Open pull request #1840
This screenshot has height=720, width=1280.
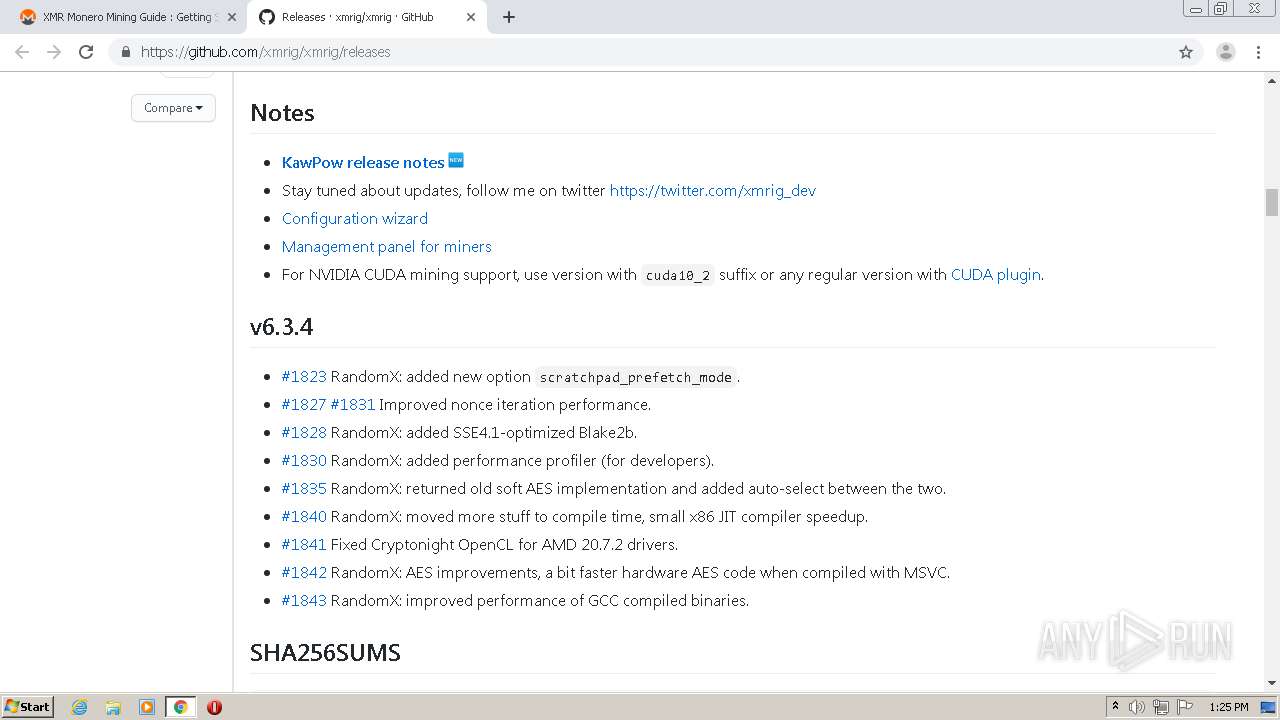[304, 516]
